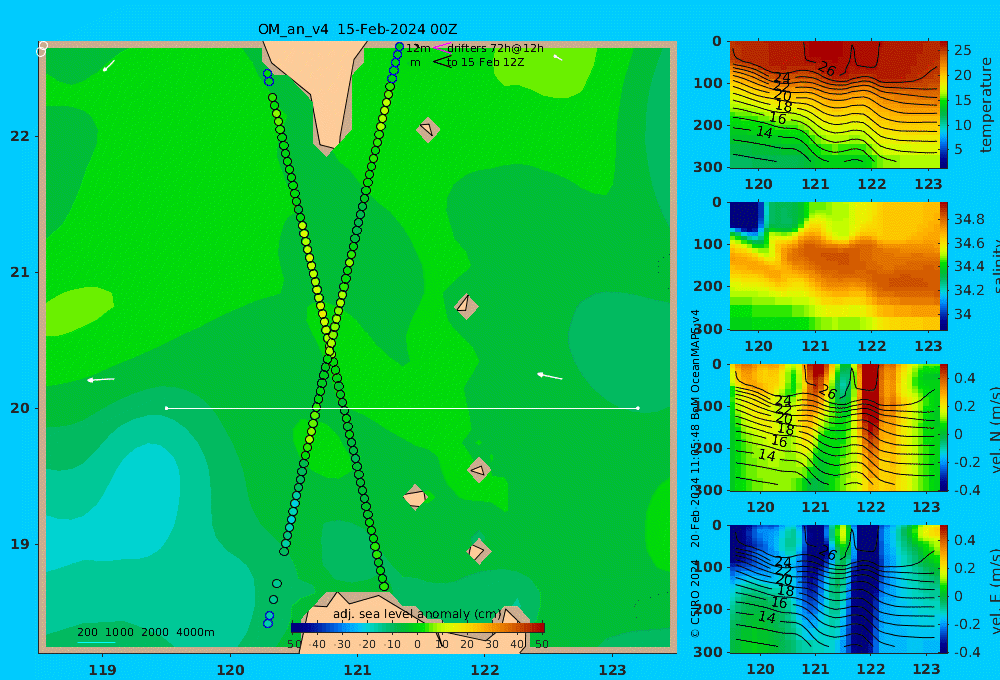
Task: Click the white current arrow near 122.5°E, 20.2°N
Action: point(550,376)
